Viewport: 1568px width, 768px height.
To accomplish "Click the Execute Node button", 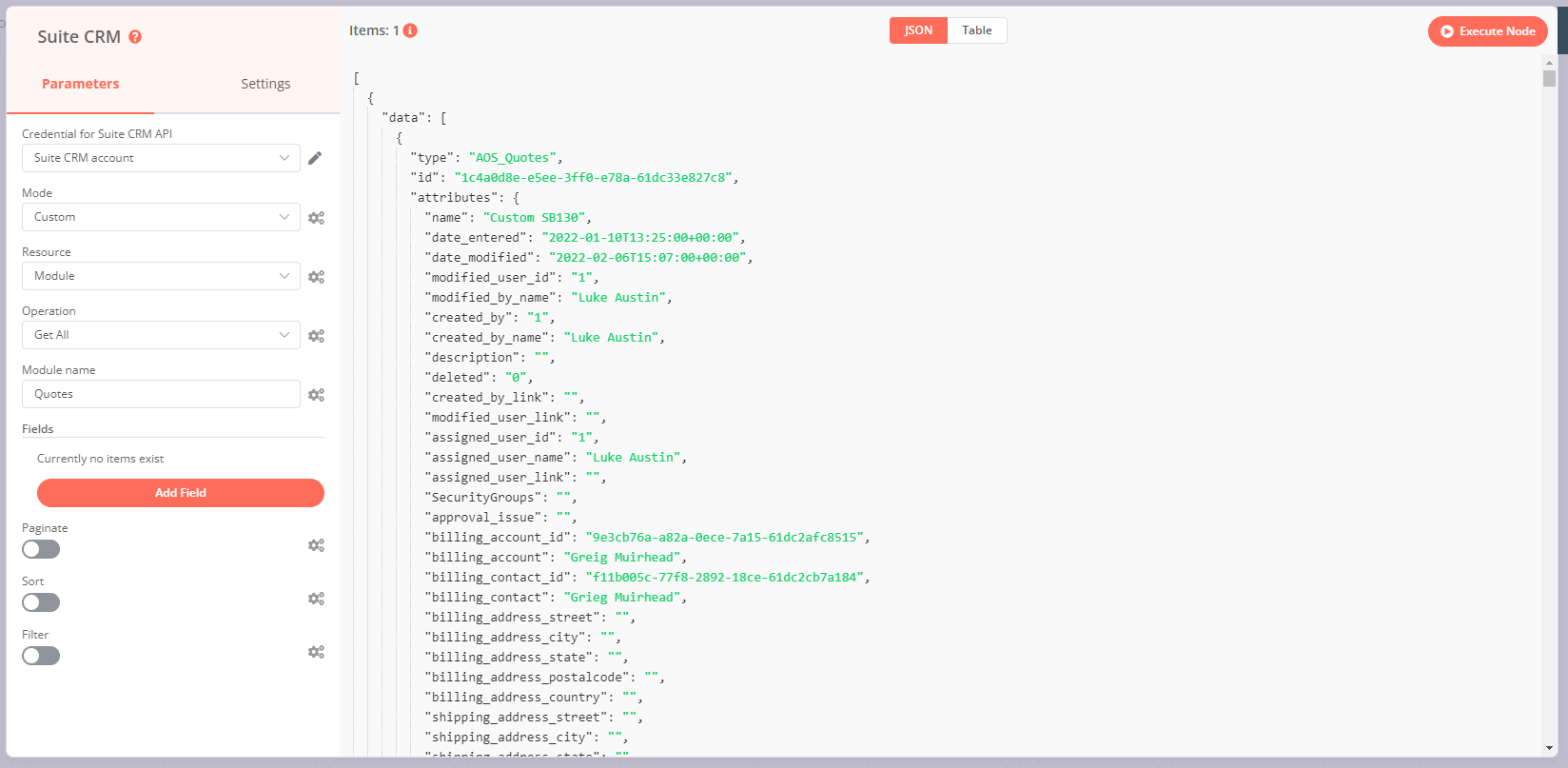I will 1488,31.
